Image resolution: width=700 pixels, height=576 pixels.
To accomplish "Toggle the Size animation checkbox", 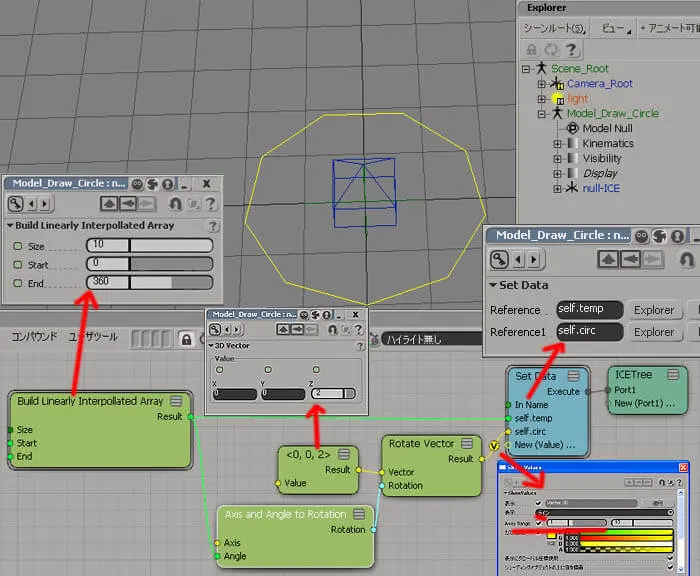I will pyautogui.click(x=18, y=246).
